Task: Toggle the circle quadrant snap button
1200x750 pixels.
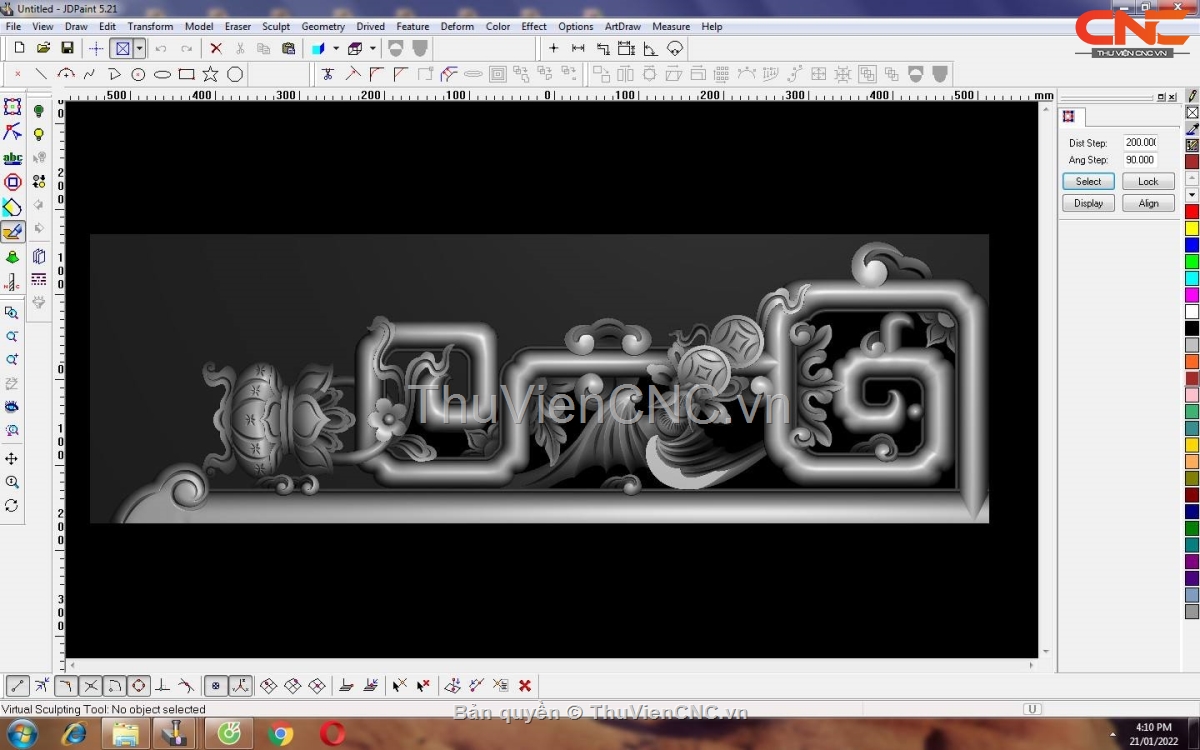Action: (x=139, y=686)
